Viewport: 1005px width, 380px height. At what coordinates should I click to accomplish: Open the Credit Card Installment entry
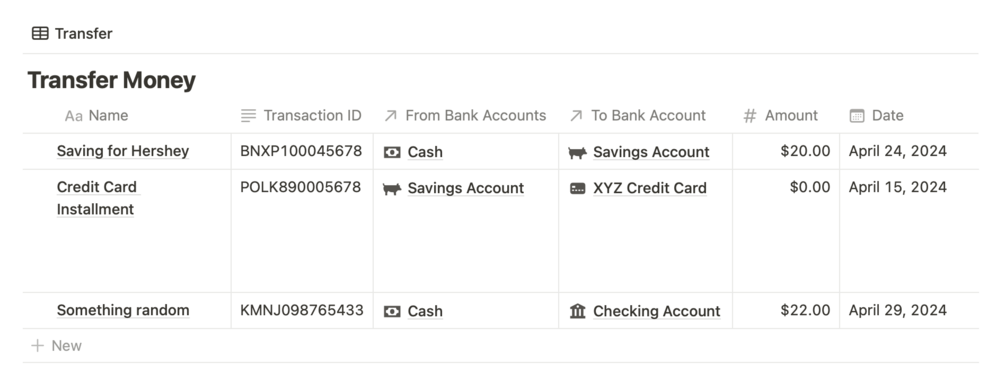[x=96, y=198]
